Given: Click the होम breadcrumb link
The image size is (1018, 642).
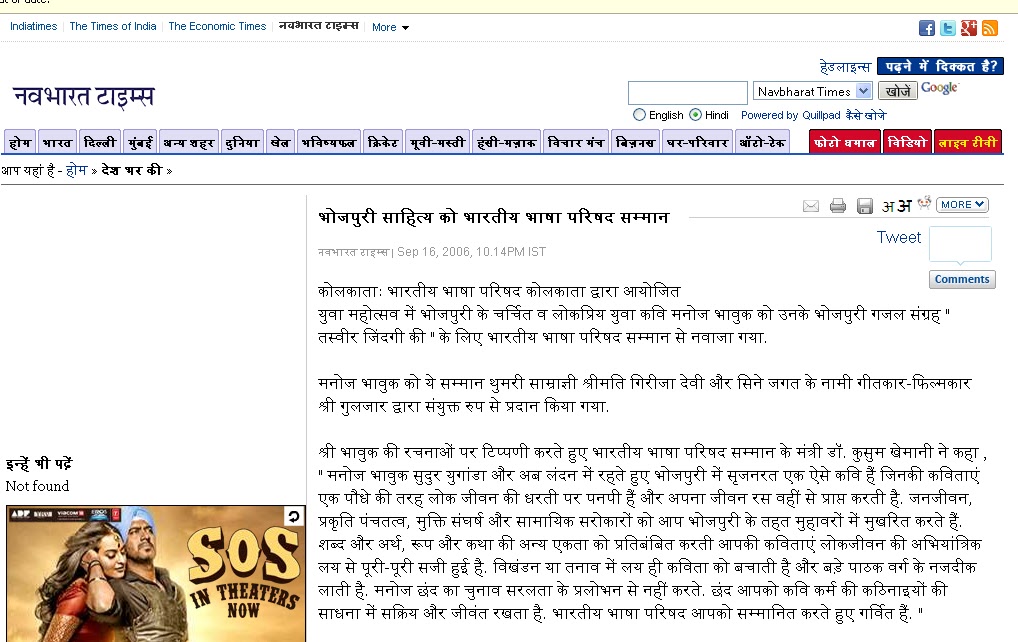Looking at the screenshot, I should pos(76,170).
